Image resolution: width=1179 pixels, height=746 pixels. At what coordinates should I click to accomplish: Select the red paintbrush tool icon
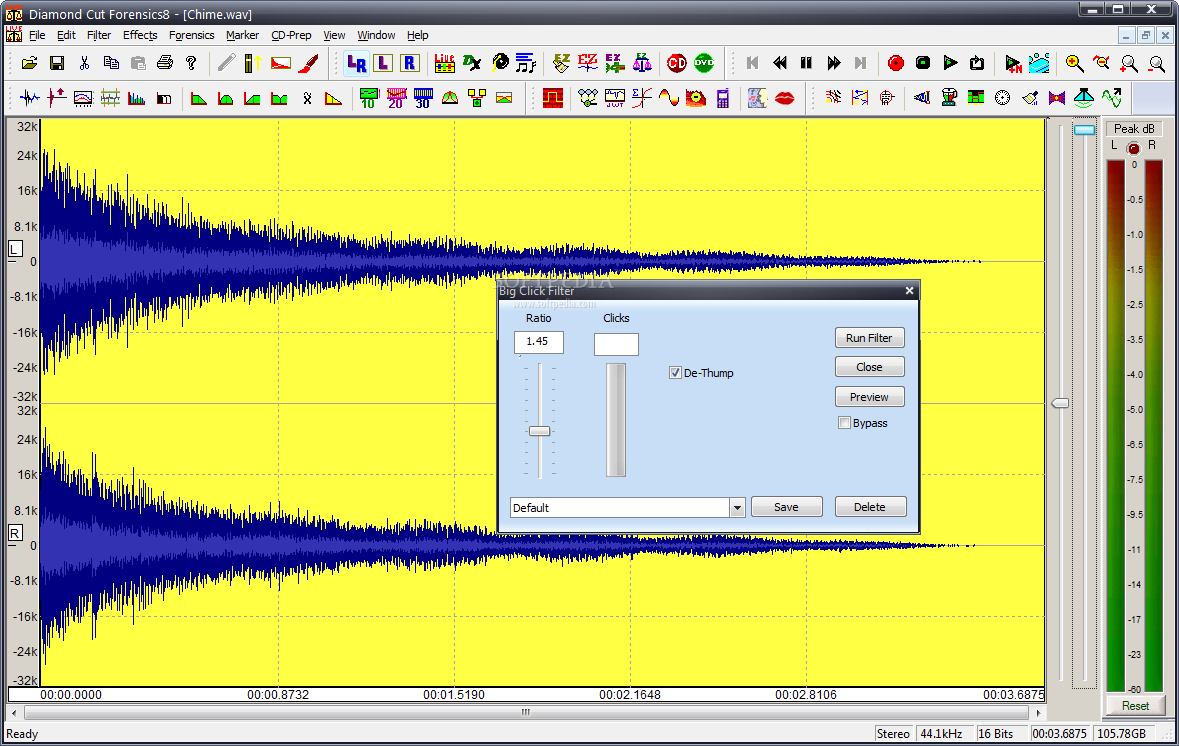[308, 63]
